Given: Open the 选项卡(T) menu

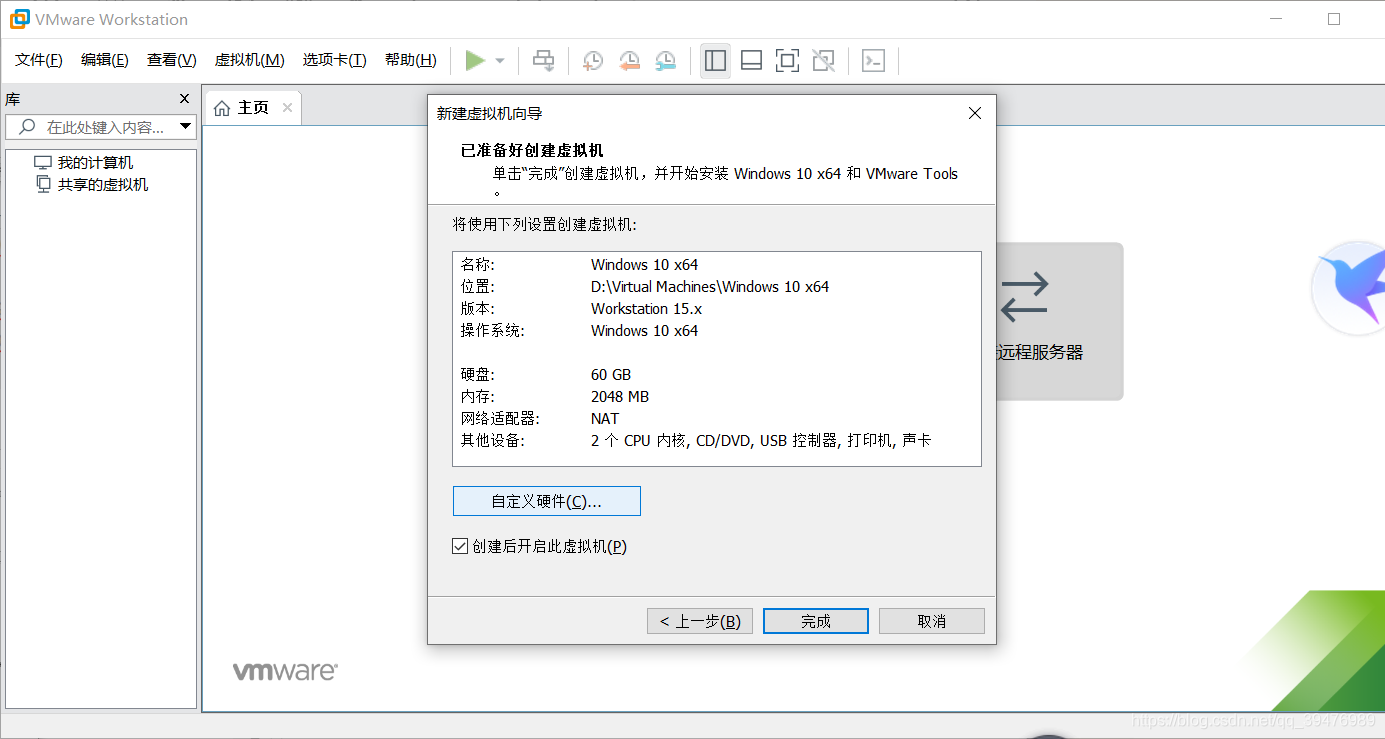Looking at the screenshot, I should click(x=335, y=60).
